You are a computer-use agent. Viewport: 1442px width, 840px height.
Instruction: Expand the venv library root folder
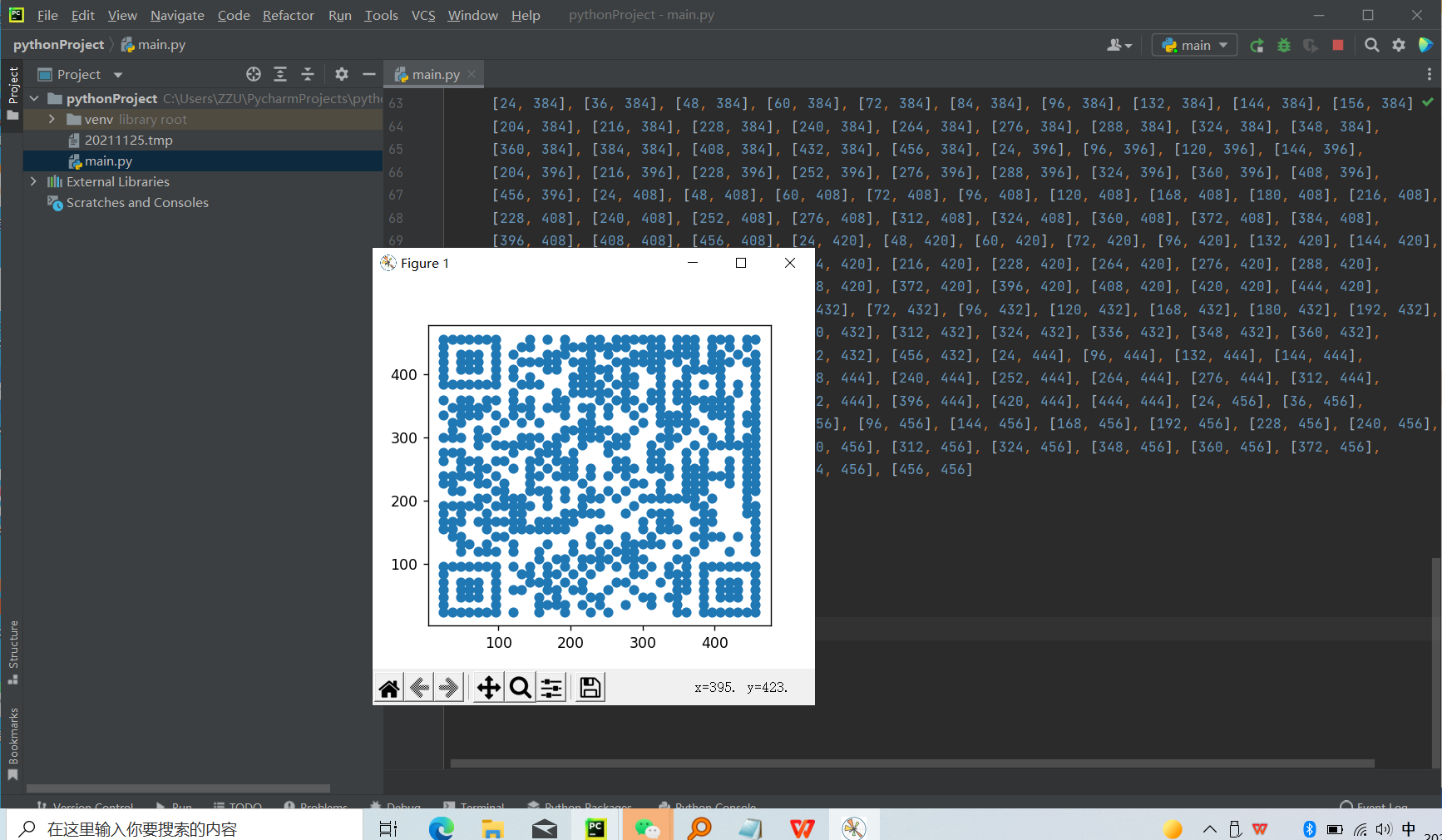coord(52,119)
